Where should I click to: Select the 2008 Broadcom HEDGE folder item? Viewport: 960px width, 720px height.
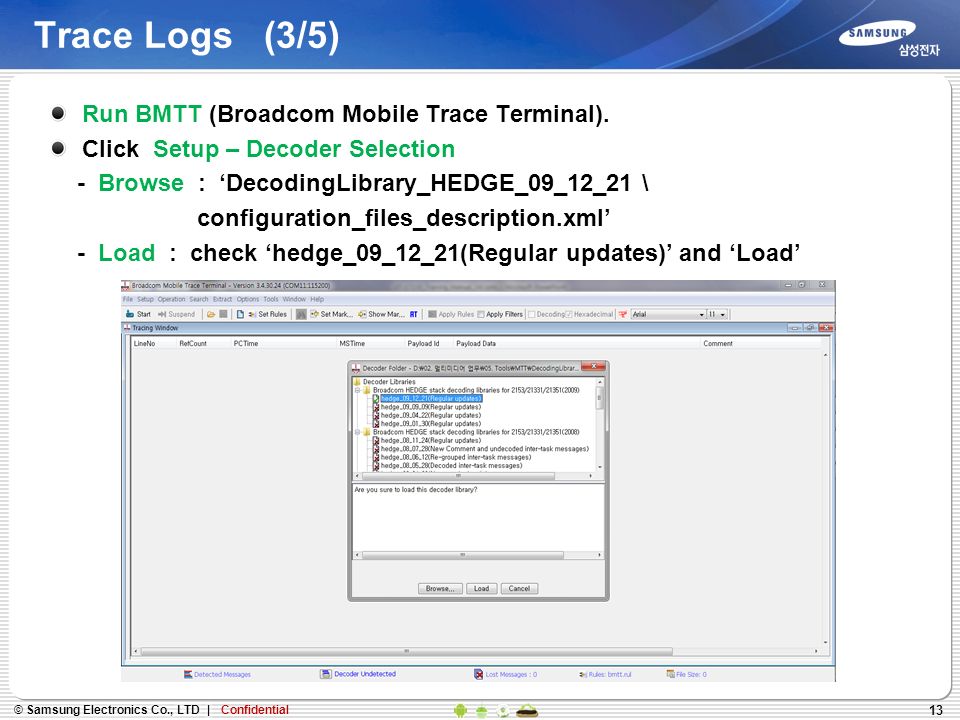pos(476,432)
